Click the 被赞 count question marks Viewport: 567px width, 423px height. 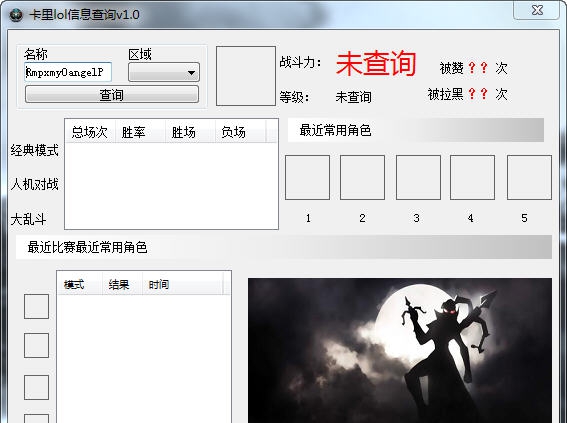[478, 67]
